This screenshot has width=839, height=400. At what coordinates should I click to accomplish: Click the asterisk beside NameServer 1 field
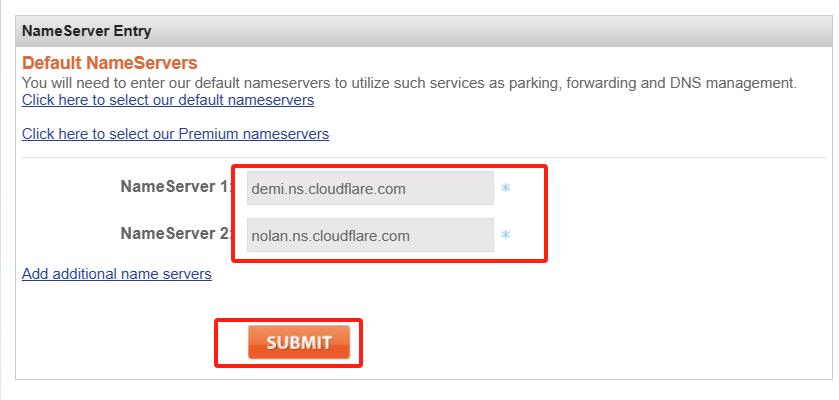506,188
